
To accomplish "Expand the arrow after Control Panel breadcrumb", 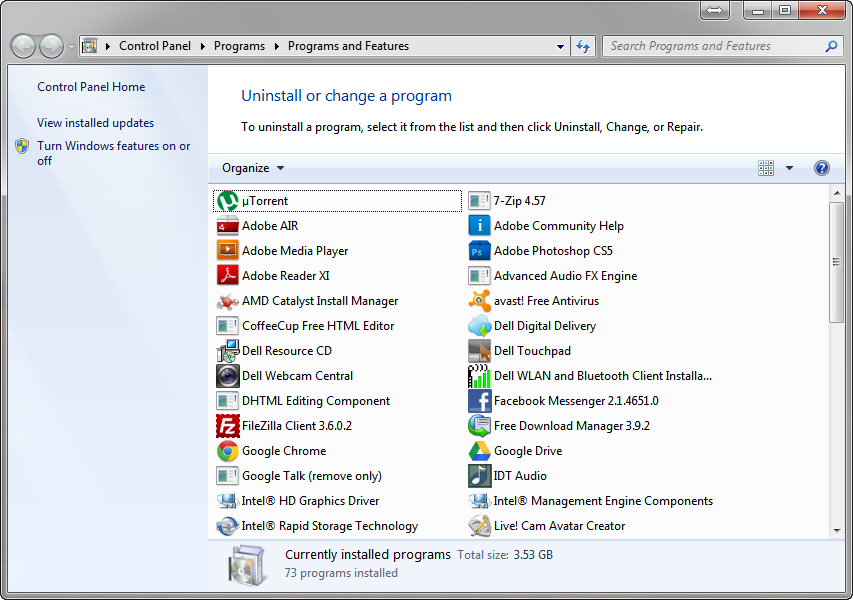I will tap(202, 47).
